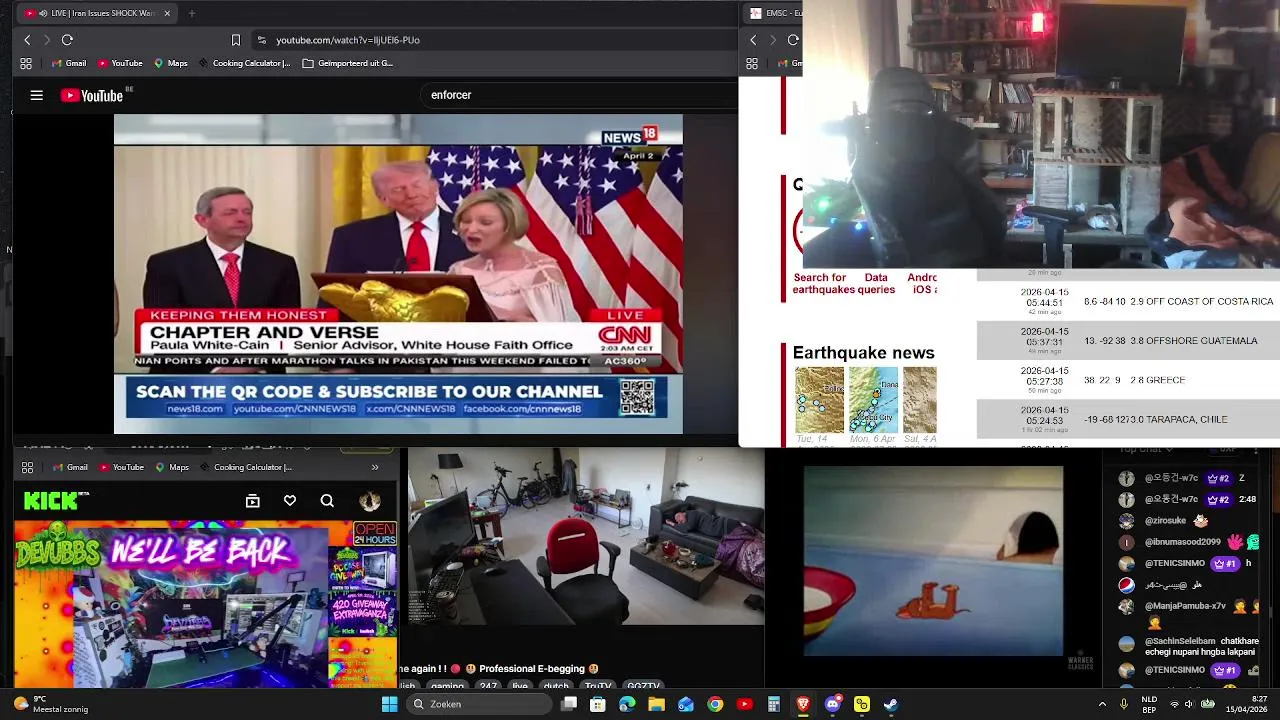Go back in the YouTube browser window
The height and width of the screenshot is (720, 1280).
[x=27, y=40]
